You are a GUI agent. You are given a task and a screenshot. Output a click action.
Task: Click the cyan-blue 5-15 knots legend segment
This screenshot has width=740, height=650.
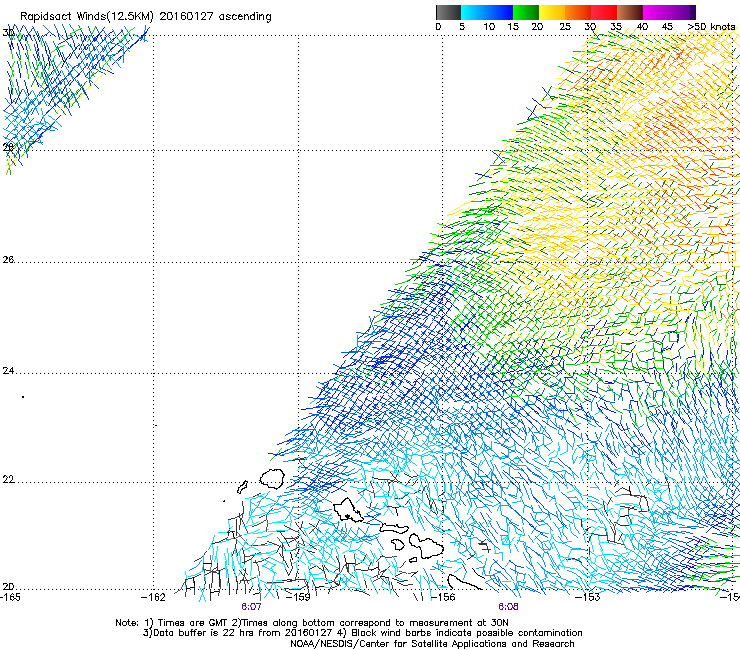tap(487, 12)
